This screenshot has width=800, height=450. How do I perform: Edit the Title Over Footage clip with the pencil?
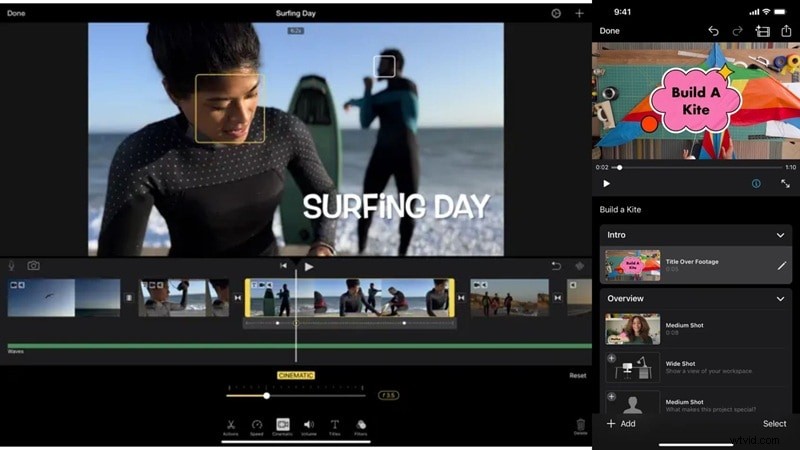(782, 265)
